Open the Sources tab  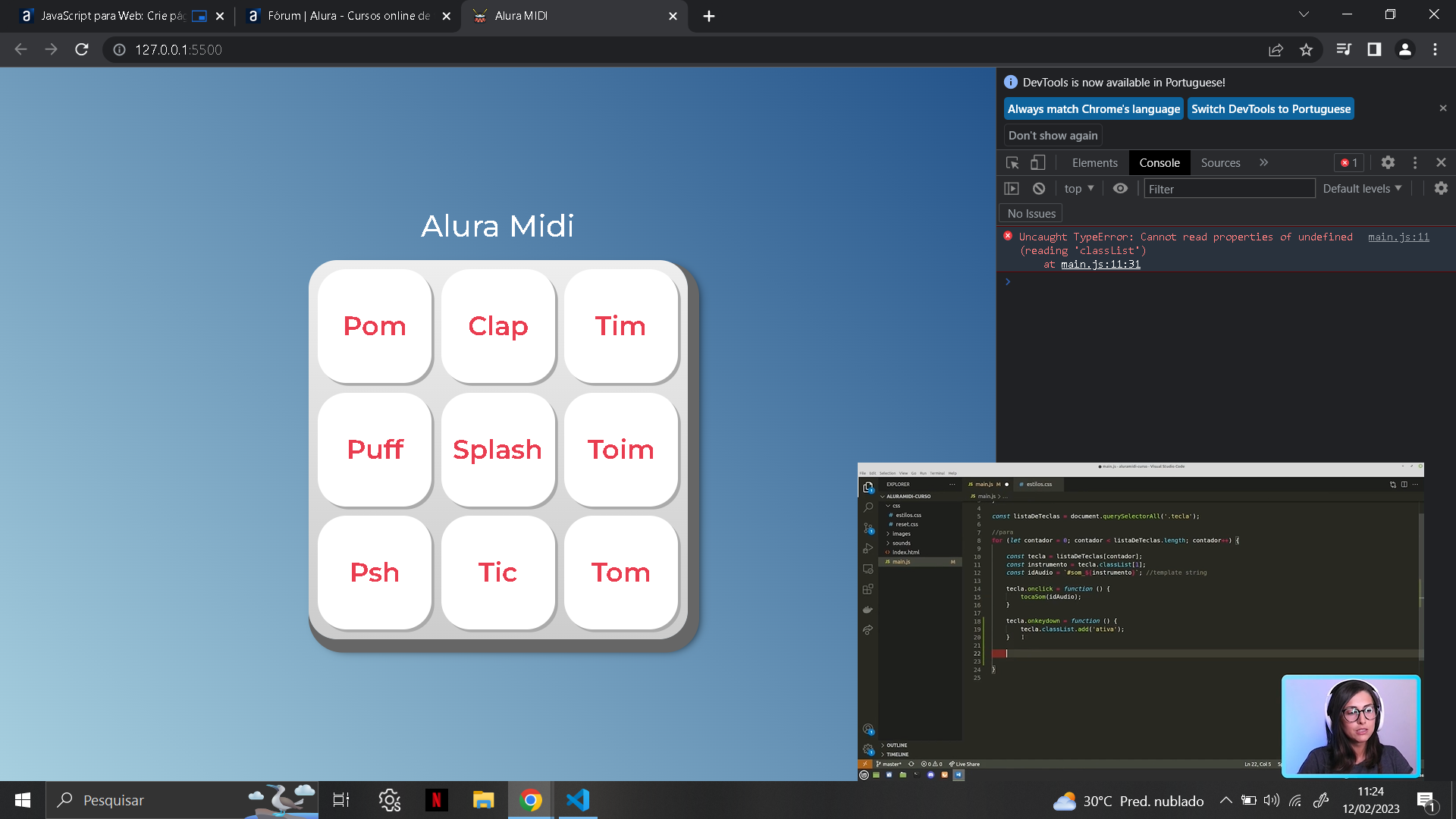1220,163
